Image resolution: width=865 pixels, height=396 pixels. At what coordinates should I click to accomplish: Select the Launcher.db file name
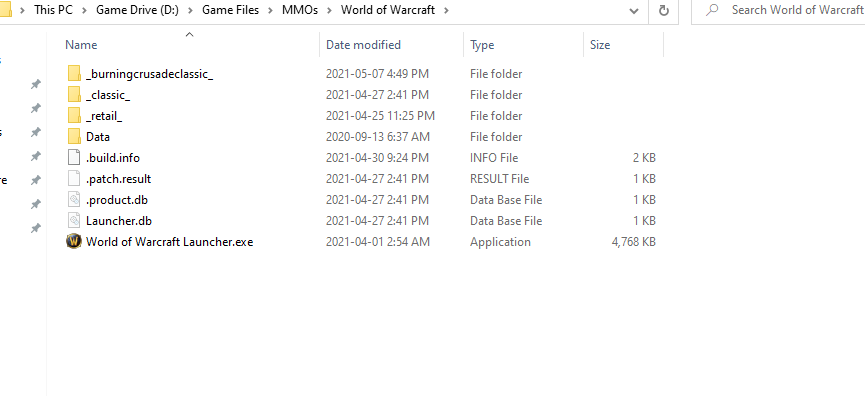coord(119,221)
